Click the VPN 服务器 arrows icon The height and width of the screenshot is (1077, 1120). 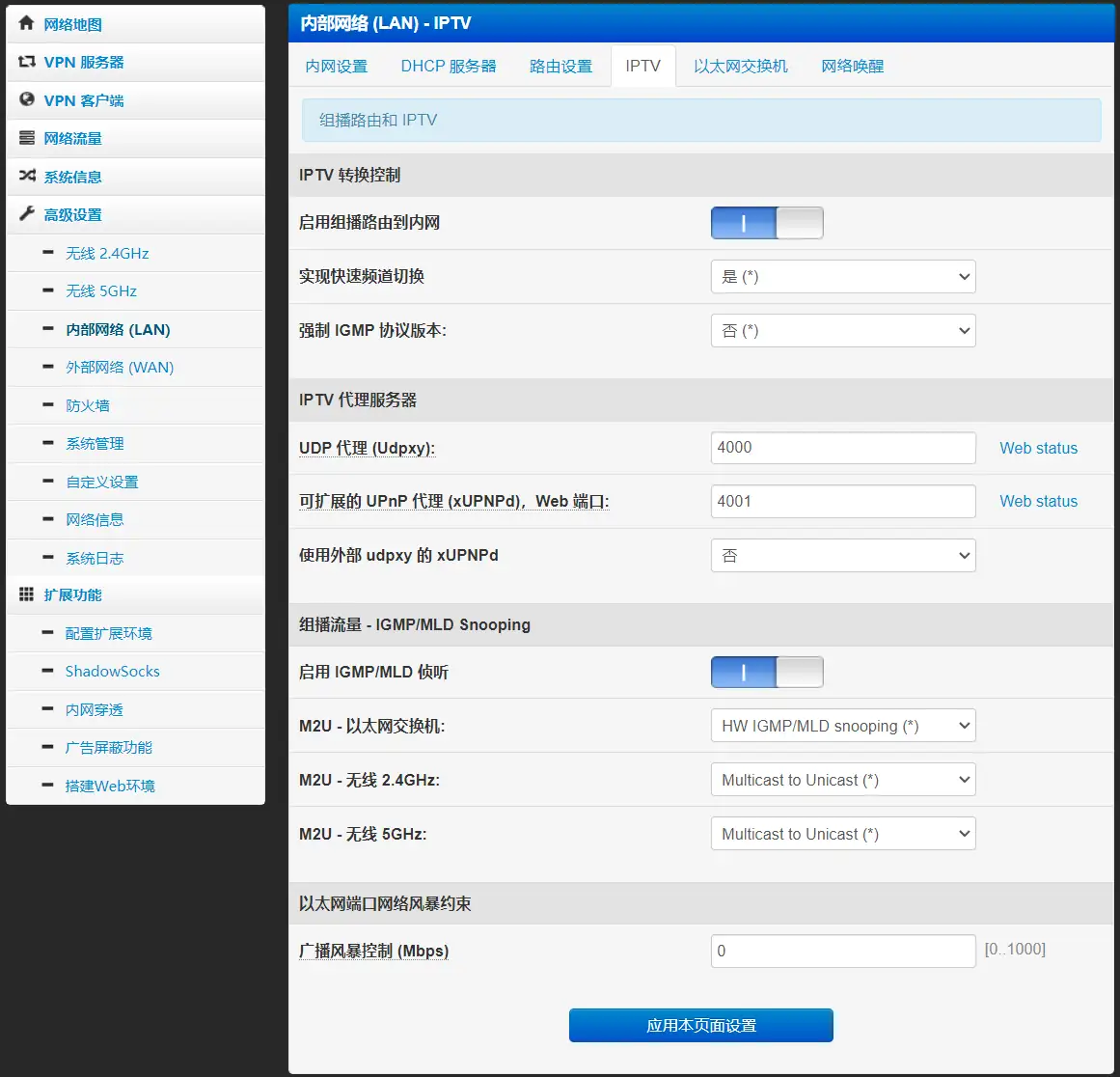[26, 62]
